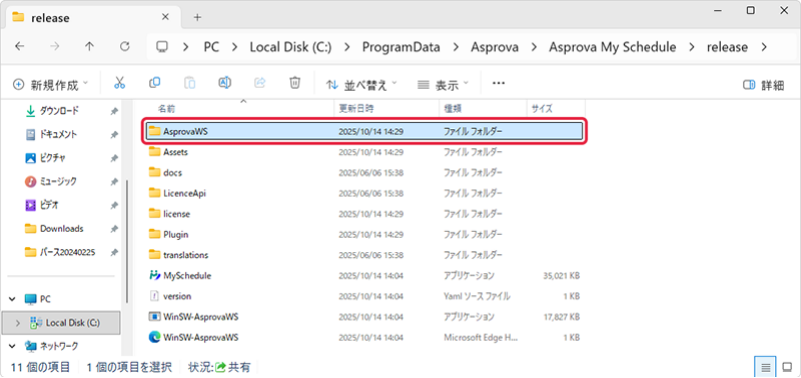Click the Delete trash icon
801x378 pixels.
pos(295,83)
